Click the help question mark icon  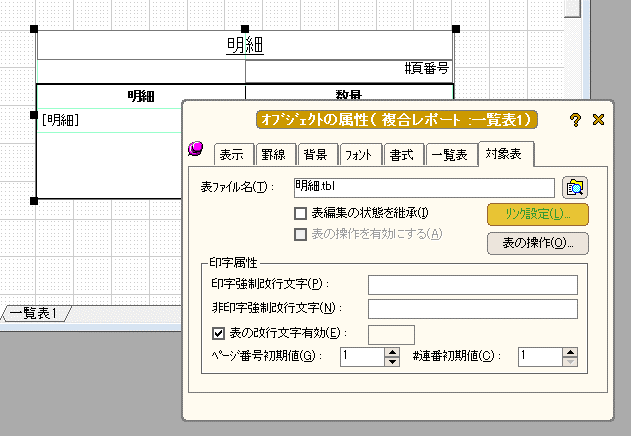click(575, 119)
